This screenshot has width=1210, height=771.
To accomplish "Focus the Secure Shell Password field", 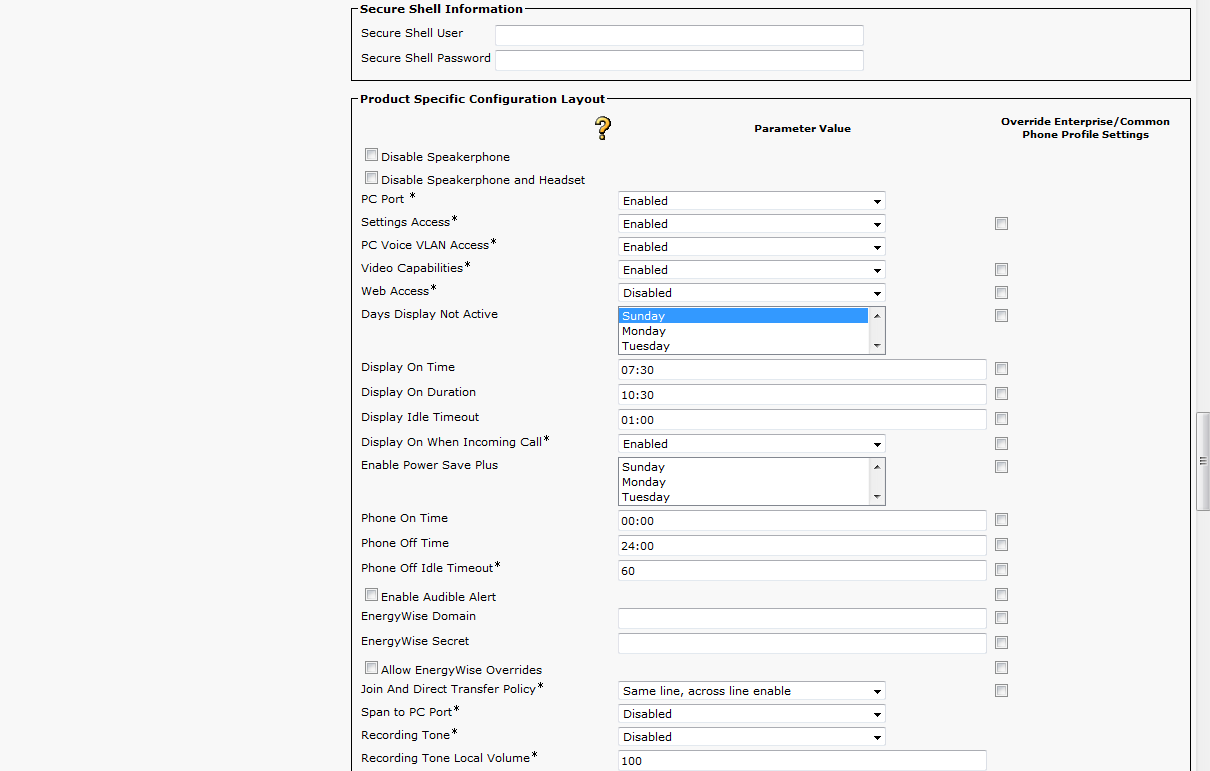I will (x=679, y=60).
